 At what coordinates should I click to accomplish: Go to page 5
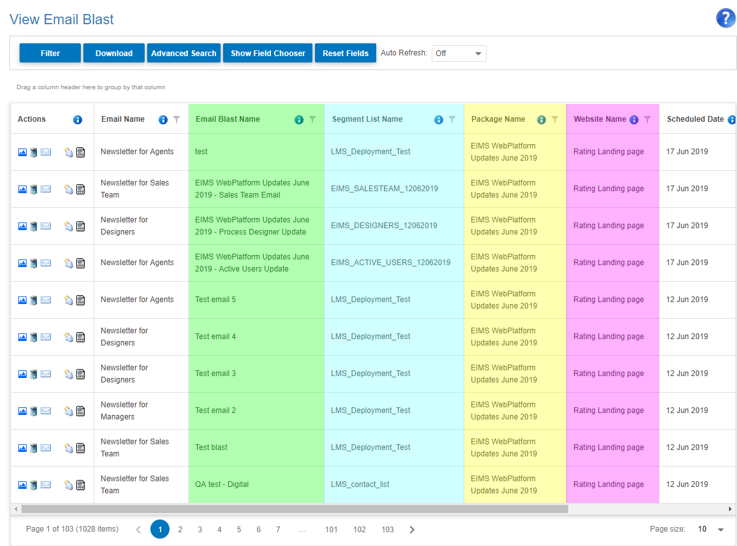click(x=239, y=530)
